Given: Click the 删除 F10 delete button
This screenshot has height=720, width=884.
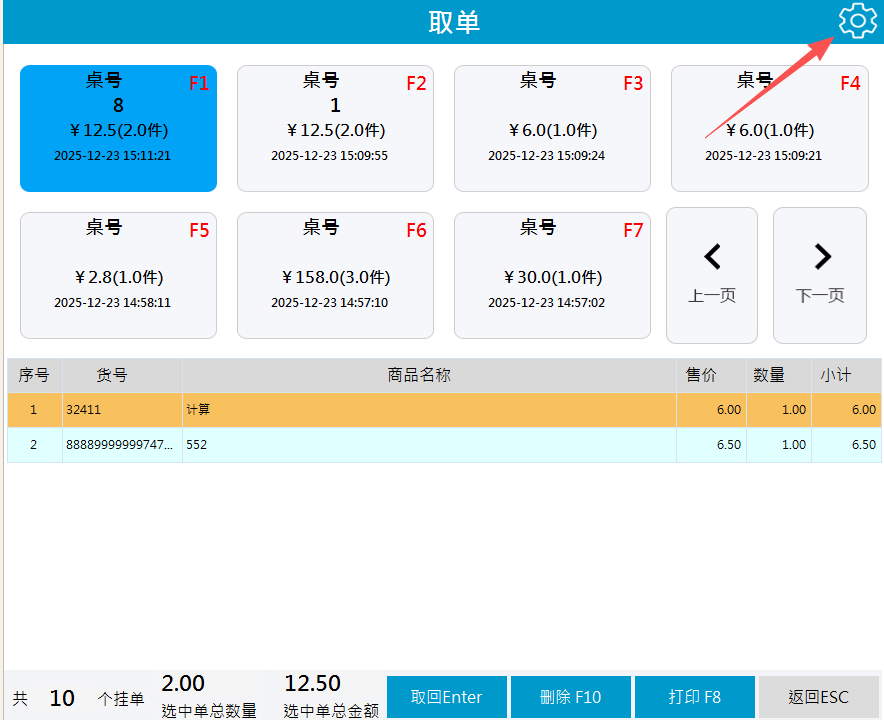Looking at the screenshot, I should coord(570,697).
